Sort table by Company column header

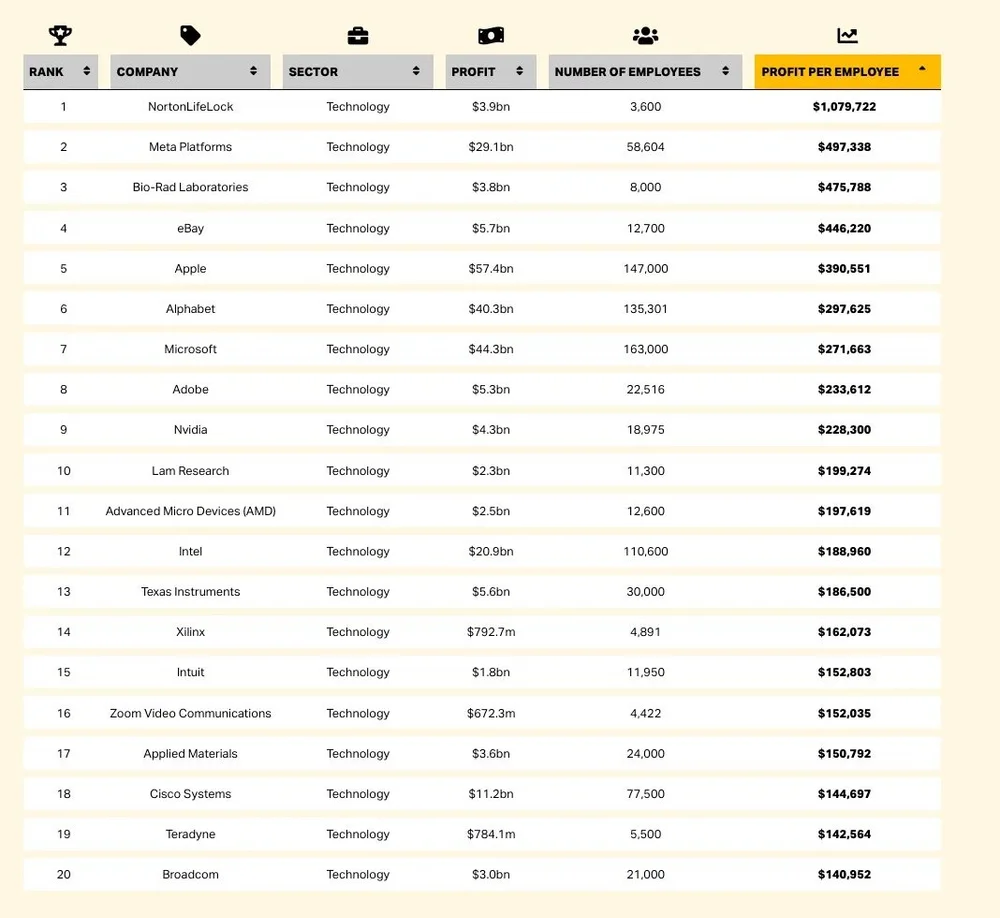tap(190, 71)
